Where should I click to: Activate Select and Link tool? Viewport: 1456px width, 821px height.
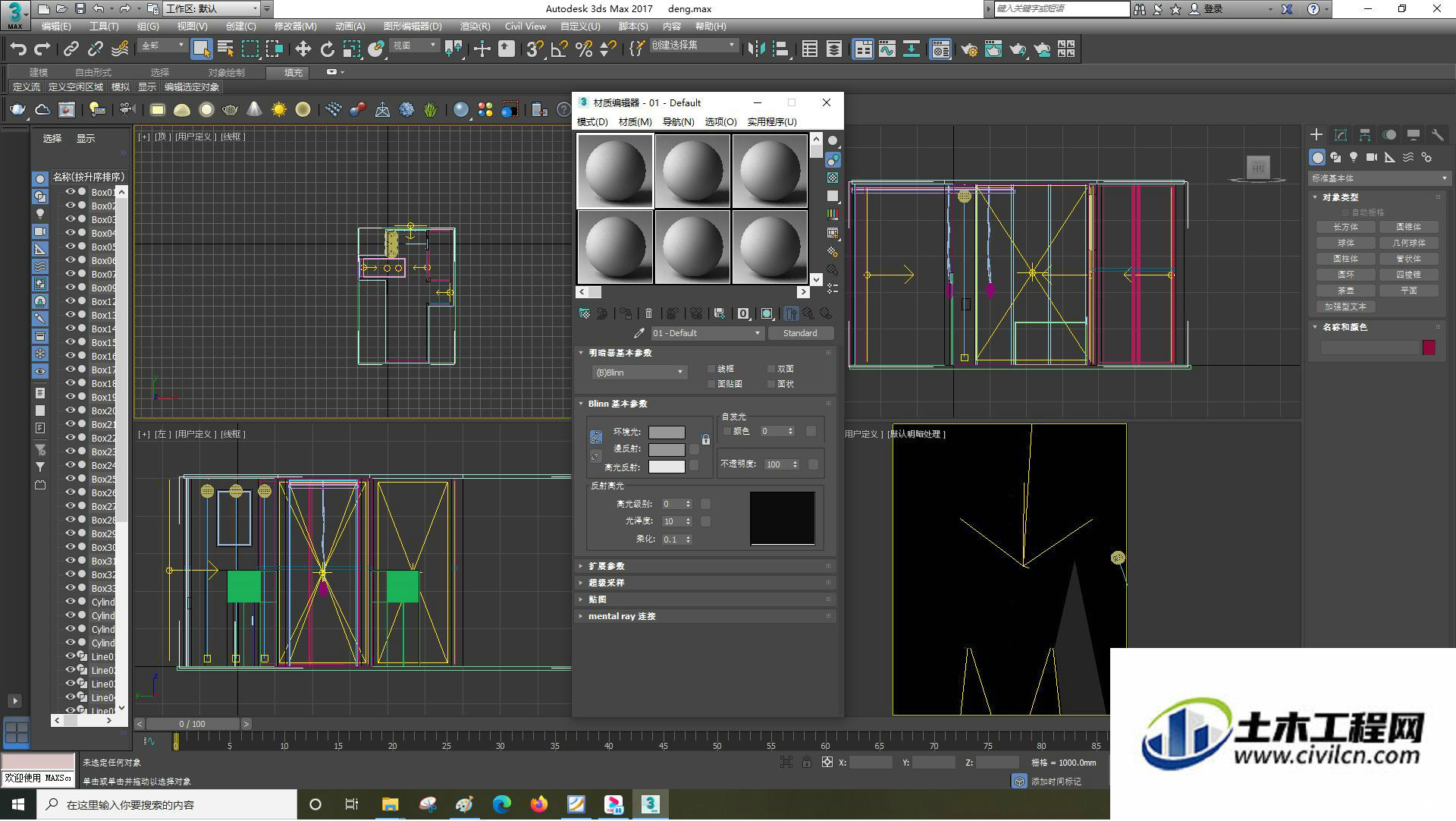[71, 49]
